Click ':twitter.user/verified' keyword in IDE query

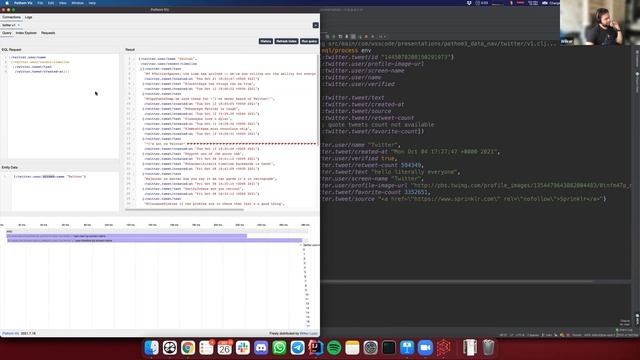(358, 84)
